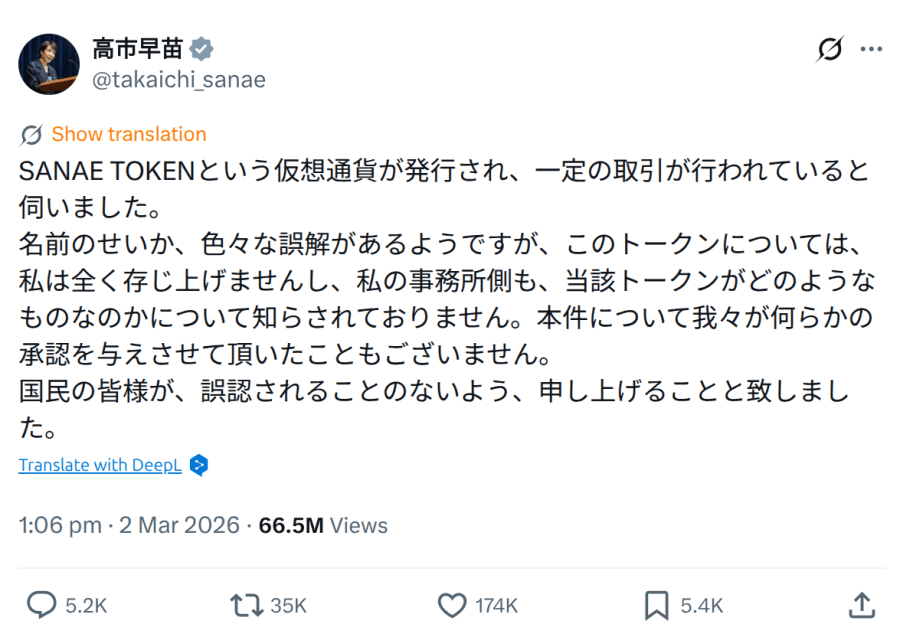Click the Grok icon at top right
Screen dimensions: 900x637
pos(829,49)
